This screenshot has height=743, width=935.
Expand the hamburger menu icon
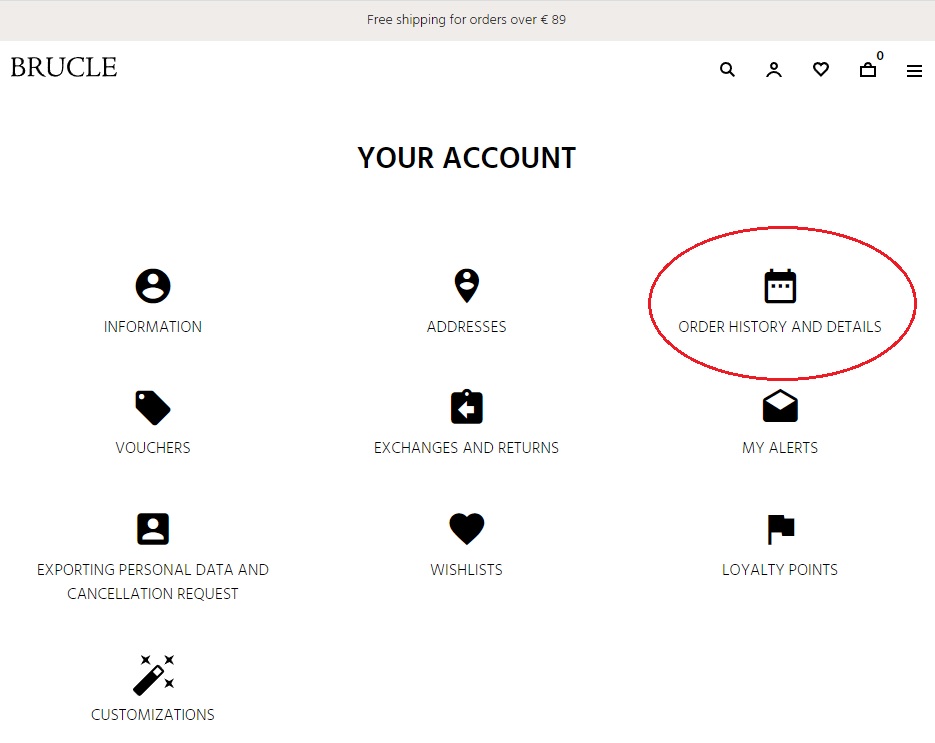pyautogui.click(x=914, y=71)
